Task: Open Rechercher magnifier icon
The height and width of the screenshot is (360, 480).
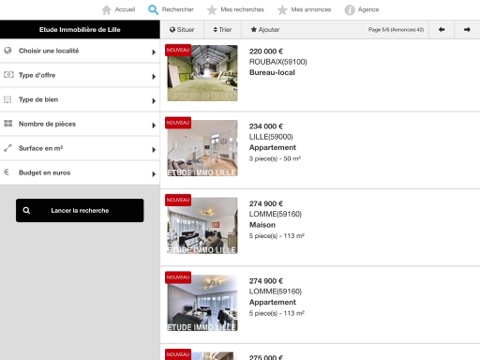Action: coord(153,10)
